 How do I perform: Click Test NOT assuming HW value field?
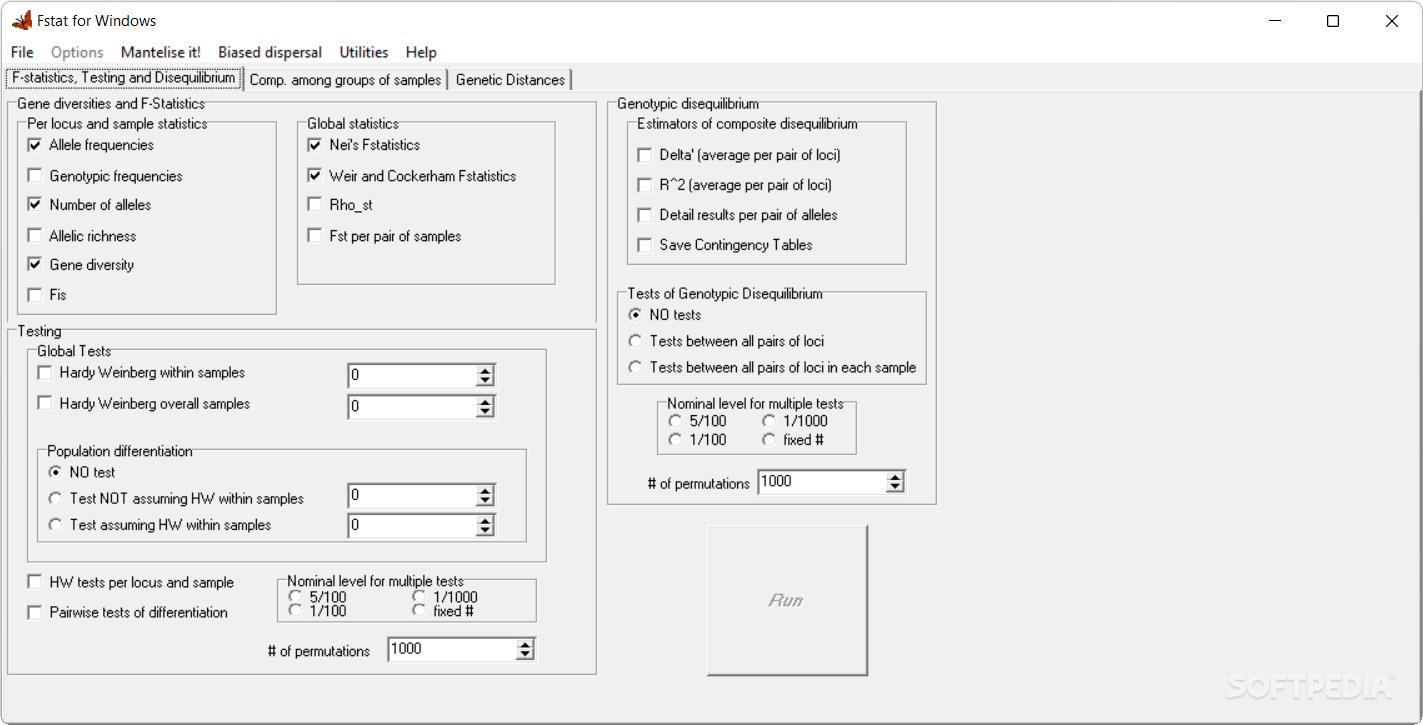click(x=412, y=496)
